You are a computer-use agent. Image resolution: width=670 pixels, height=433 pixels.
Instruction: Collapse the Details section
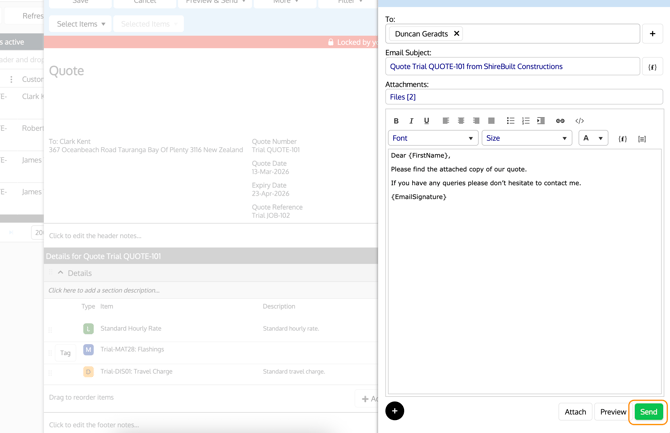(60, 273)
